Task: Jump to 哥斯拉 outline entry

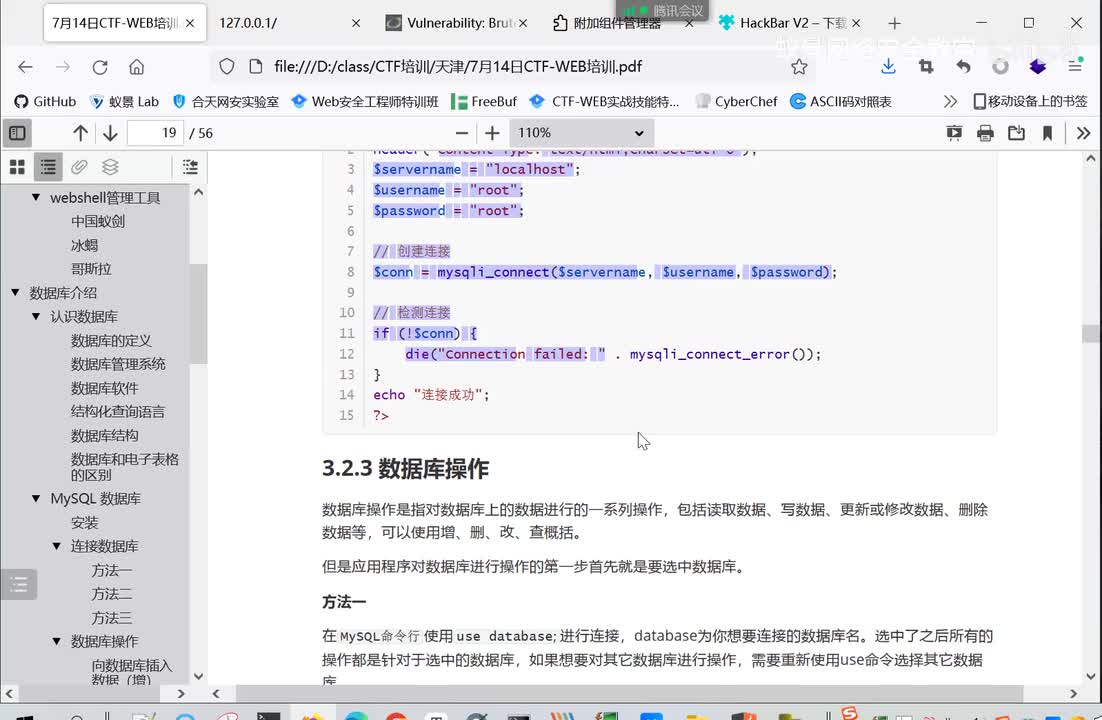Action: click(x=91, y=269)
